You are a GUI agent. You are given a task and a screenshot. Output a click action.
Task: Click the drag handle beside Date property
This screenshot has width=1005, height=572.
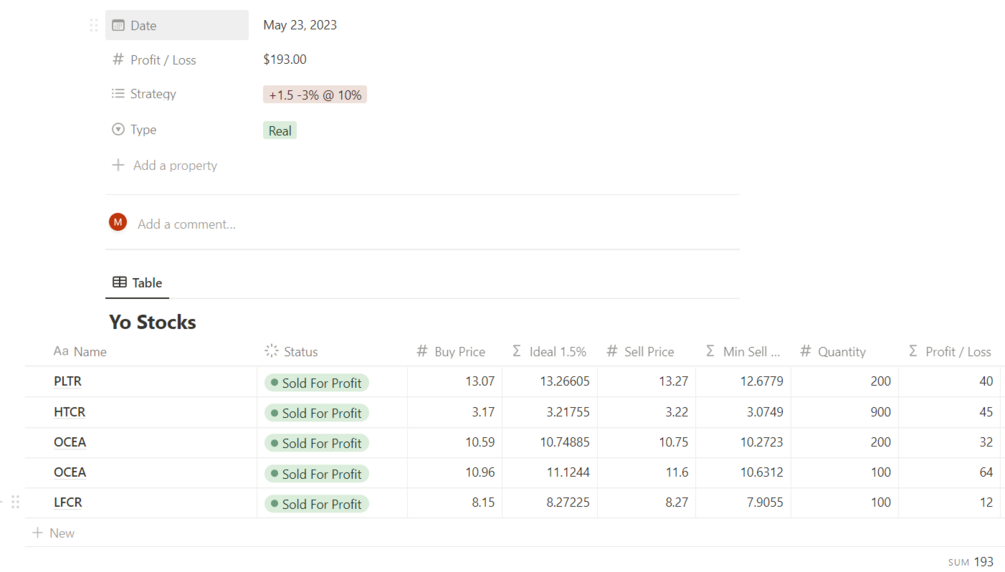(x=94, y=25)
